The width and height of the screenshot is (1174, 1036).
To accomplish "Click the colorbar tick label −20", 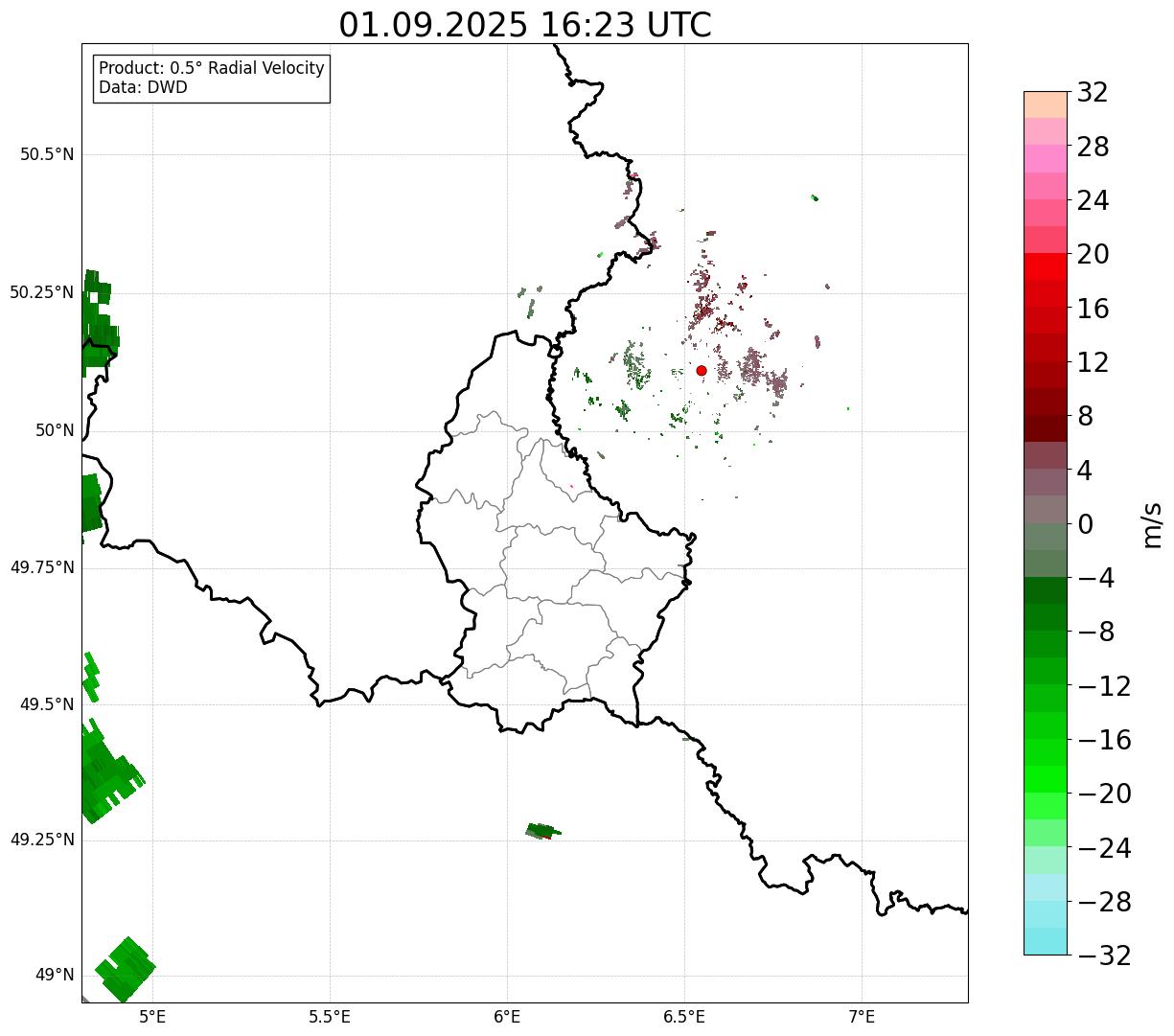I will 1104,794.
